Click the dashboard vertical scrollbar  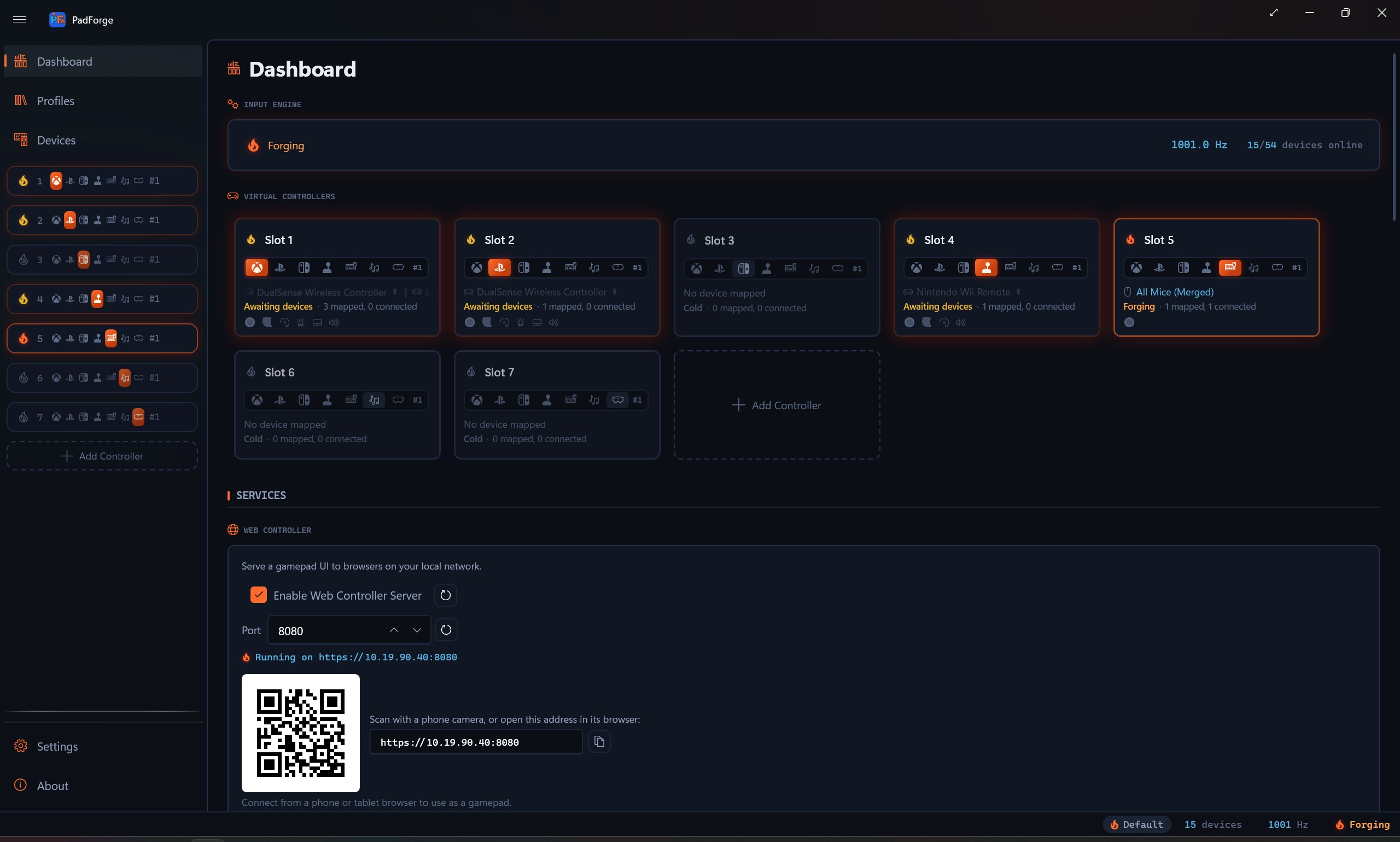(x=1394, y=137)
